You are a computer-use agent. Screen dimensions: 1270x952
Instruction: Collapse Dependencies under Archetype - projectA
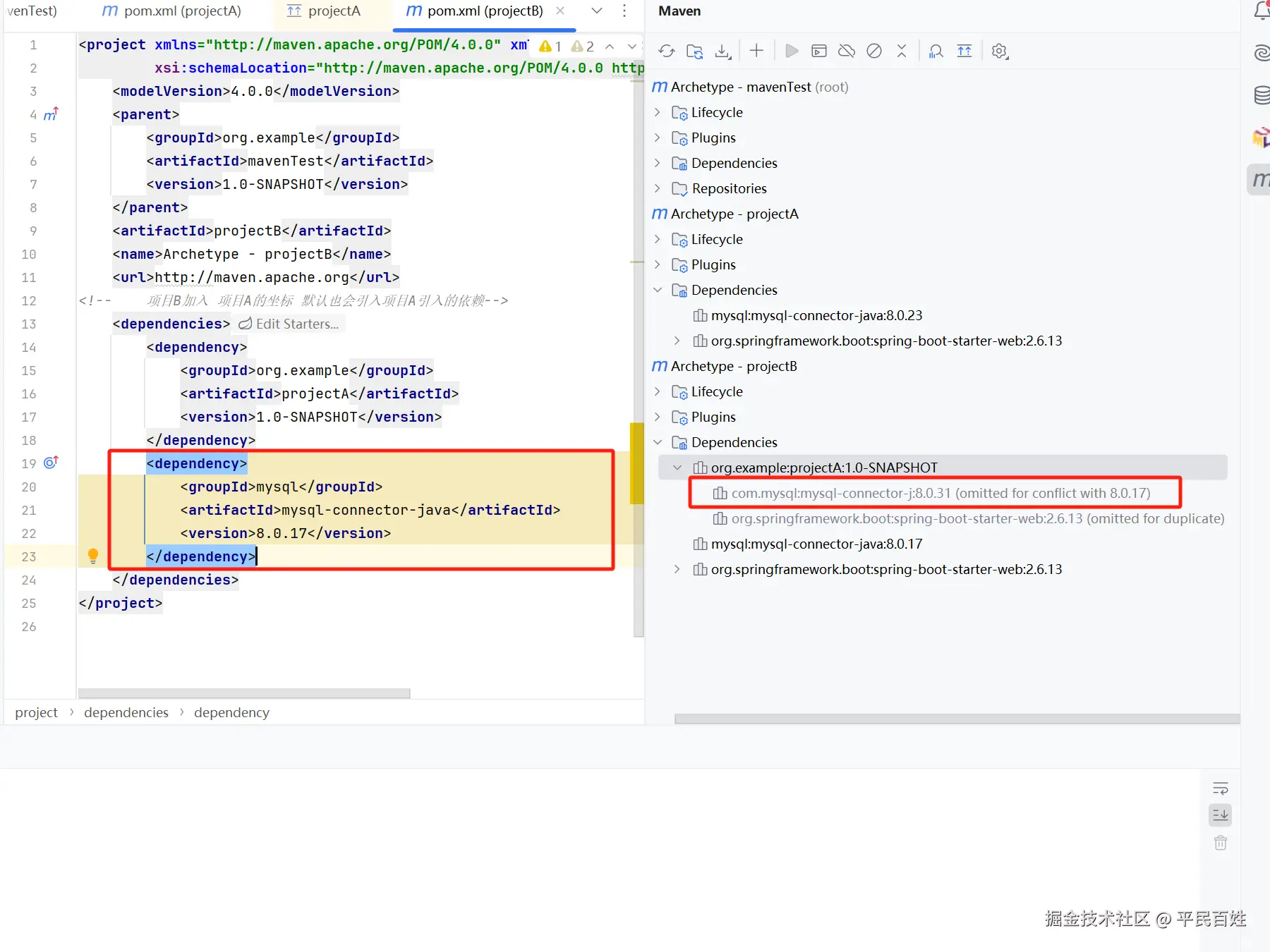click(x=658, y=290)
